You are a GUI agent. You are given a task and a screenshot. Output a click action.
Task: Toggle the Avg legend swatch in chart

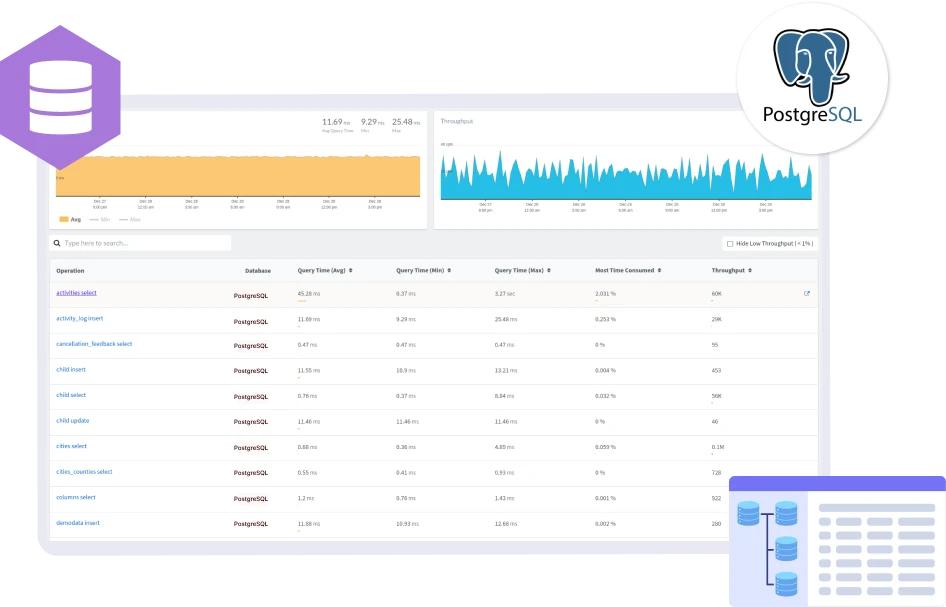pyautogui.click(x=63, y=220)
